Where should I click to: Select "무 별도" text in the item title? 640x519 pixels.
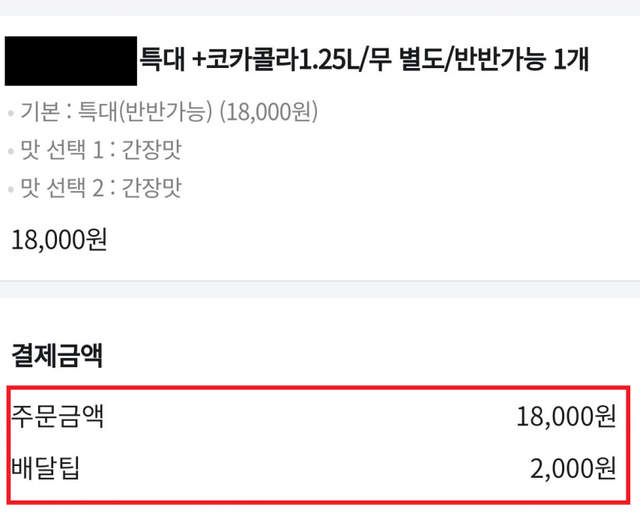(x=403, y=60)
